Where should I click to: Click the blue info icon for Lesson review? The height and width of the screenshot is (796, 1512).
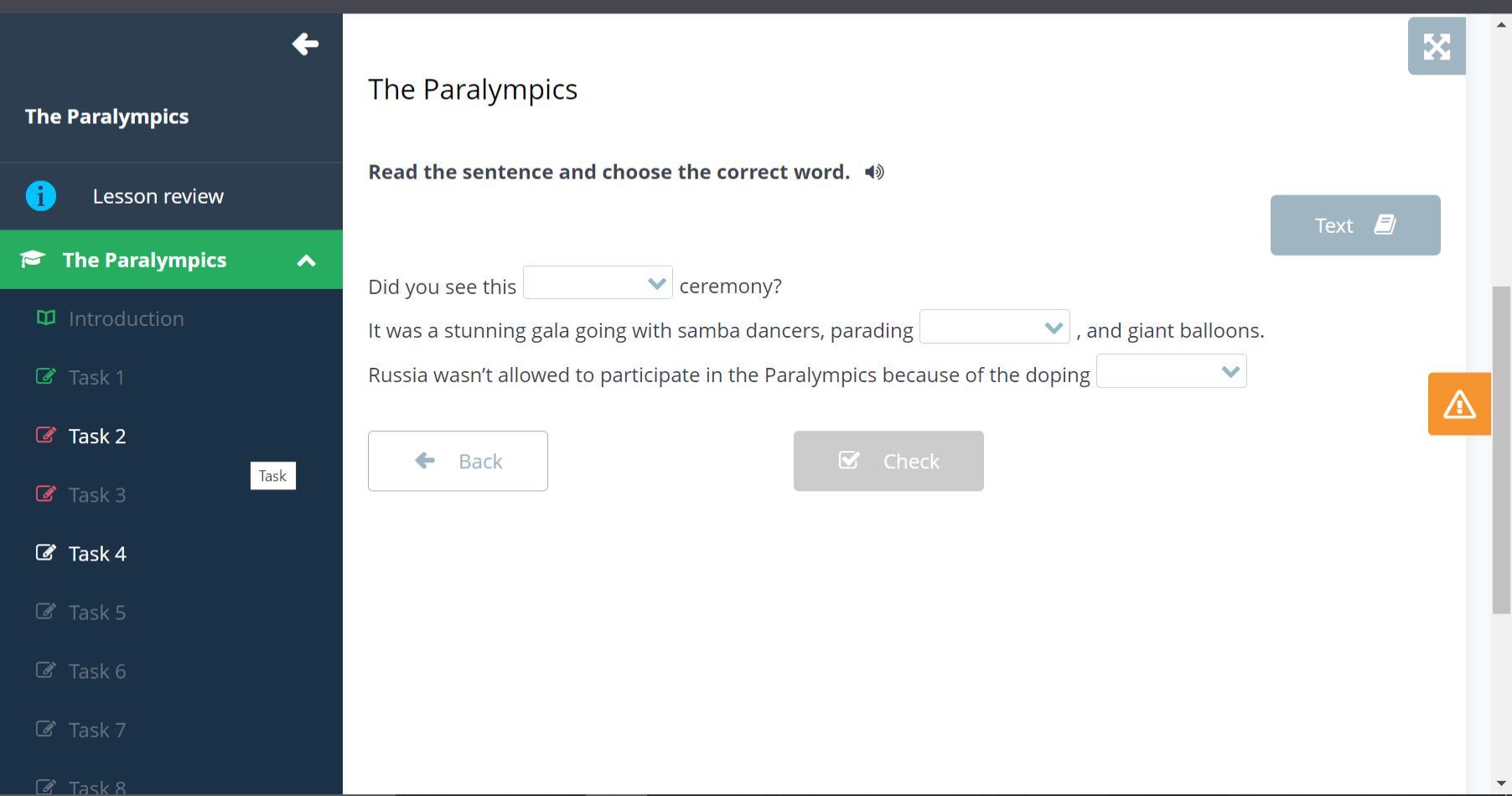click(41, 196)
